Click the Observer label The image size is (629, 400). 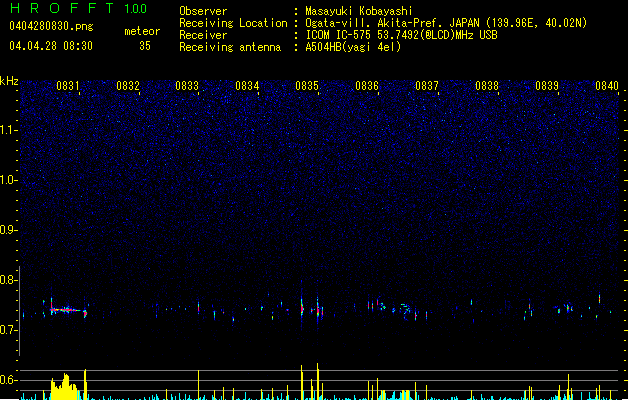click(x=203, y=11)
